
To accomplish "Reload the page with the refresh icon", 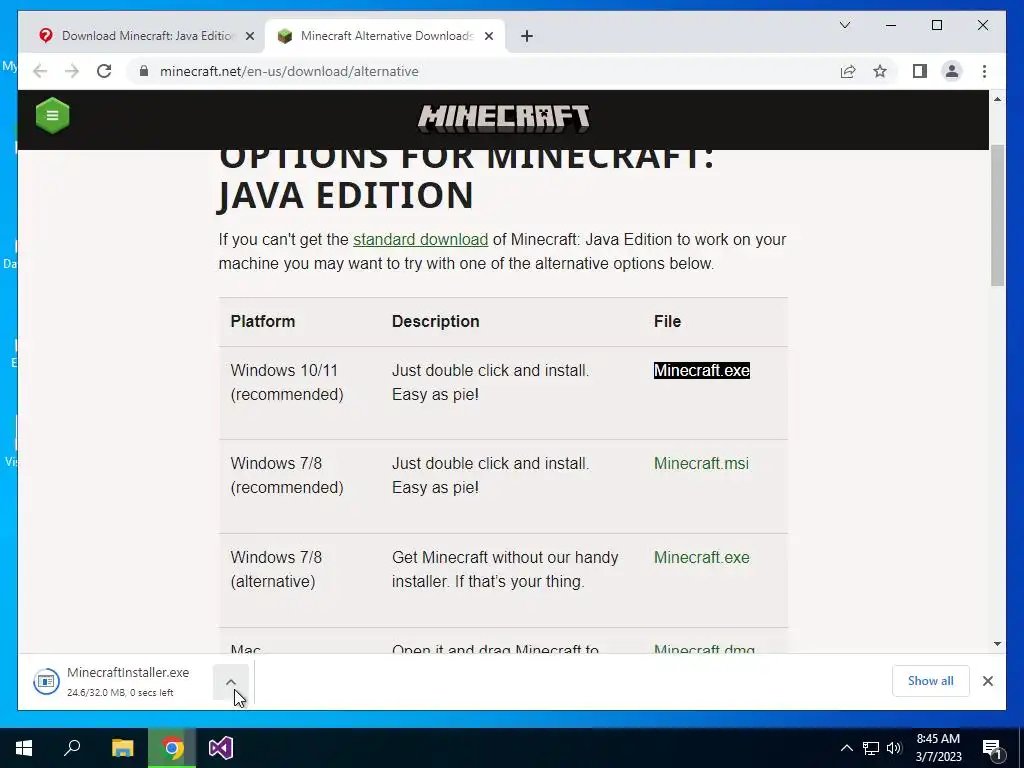I will click(x=104, y=71).
